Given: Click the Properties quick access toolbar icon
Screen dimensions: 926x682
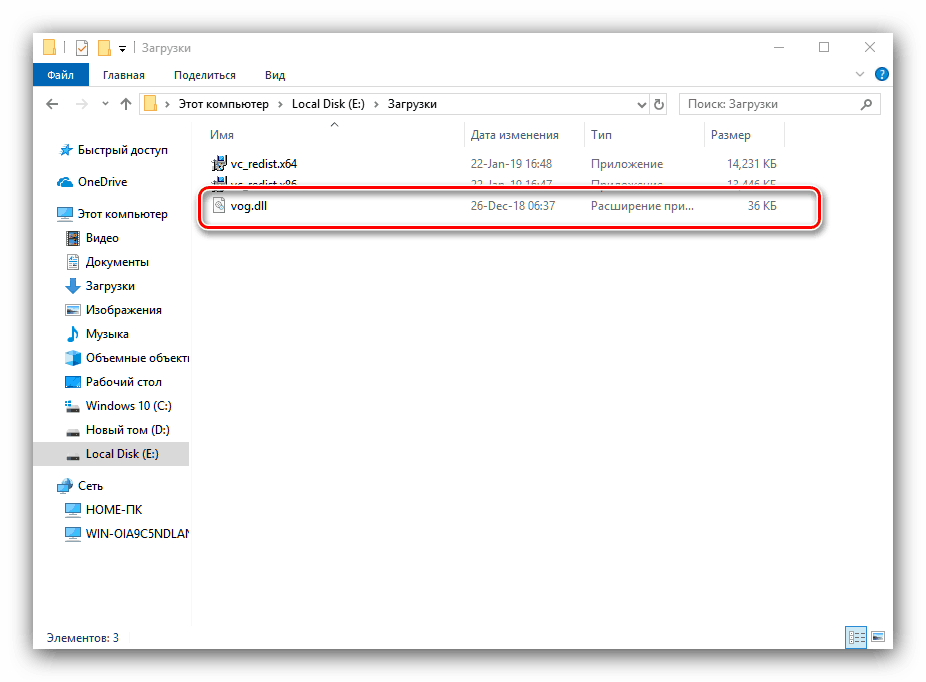Looking at the screenshot, I should (82, 48).
